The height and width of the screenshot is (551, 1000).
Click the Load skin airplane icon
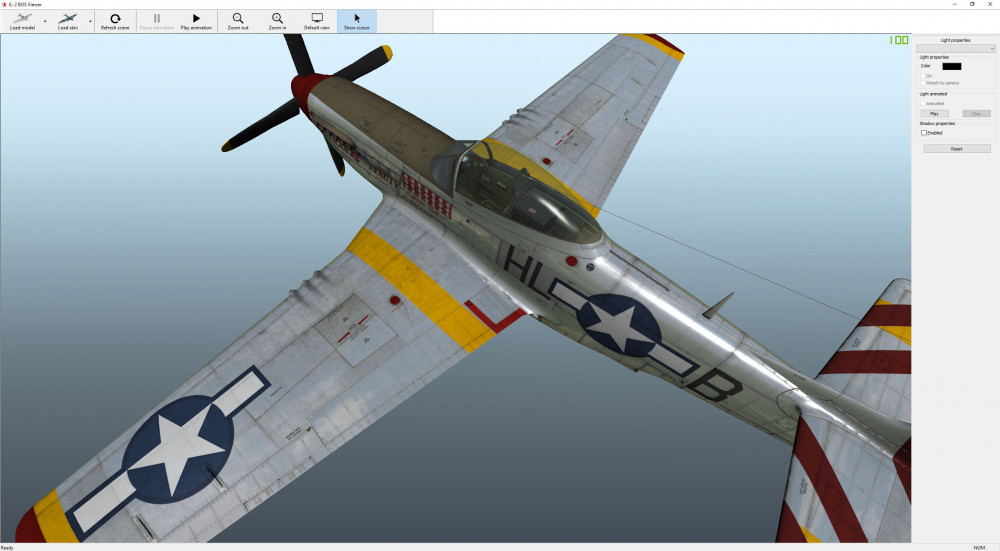68,19
